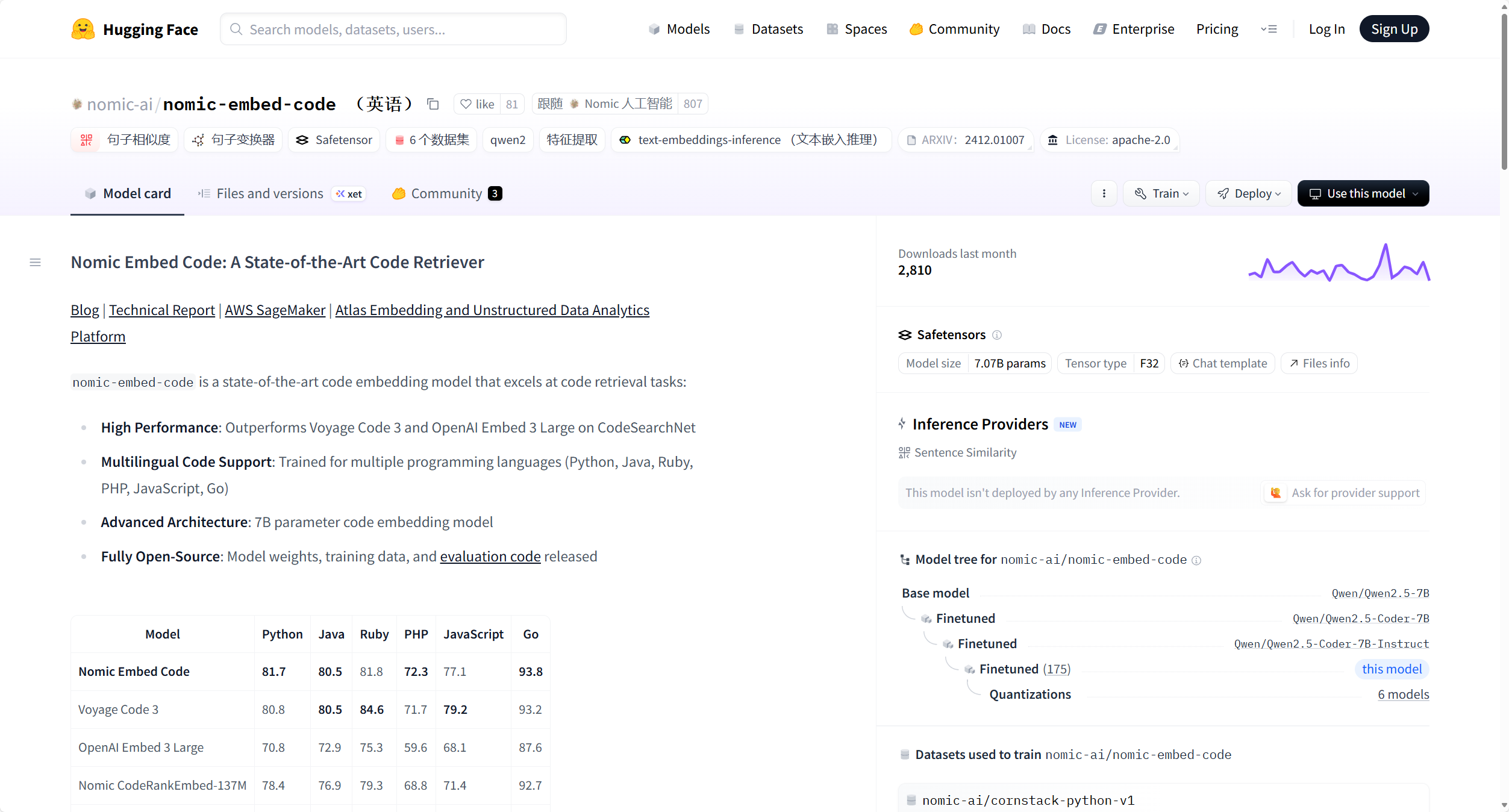The image size is (1509, 812).
Task: Open the three-dot more options menu
Action: (x=1104, y=193)
